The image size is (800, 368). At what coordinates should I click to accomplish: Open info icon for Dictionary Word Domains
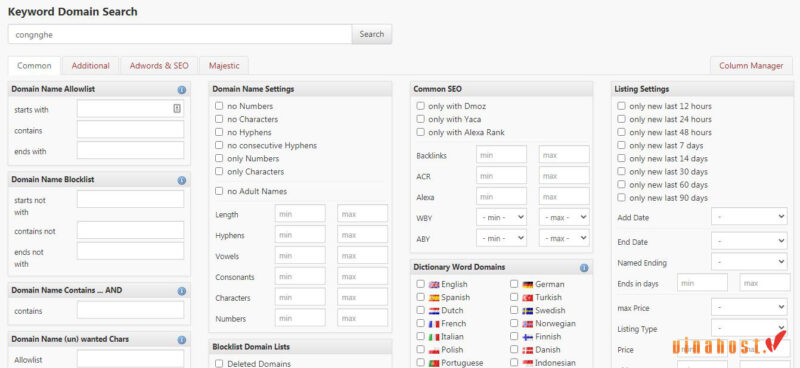click(x=584, y=268)
